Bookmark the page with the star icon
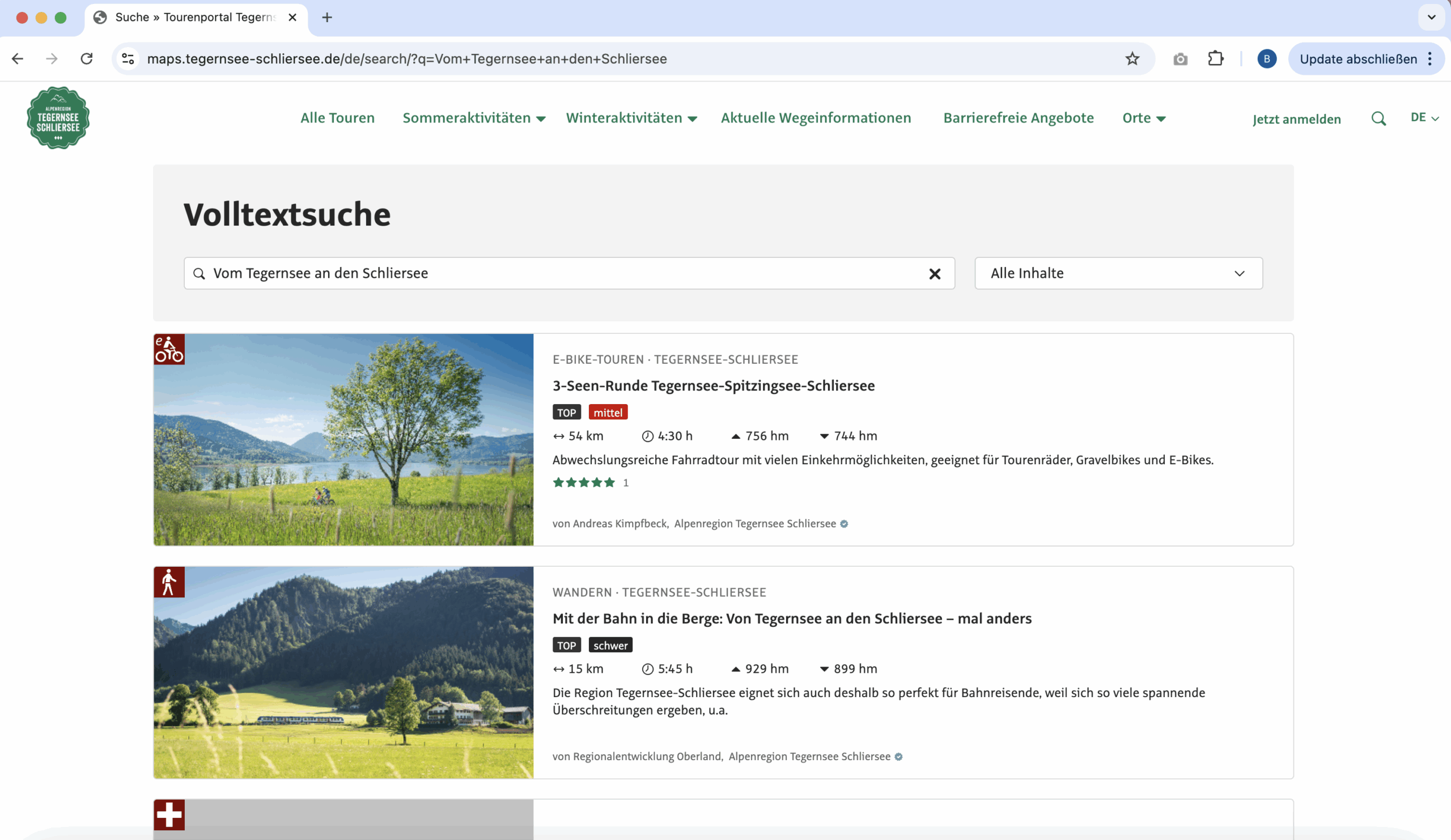 click(x=1132, y=59)
